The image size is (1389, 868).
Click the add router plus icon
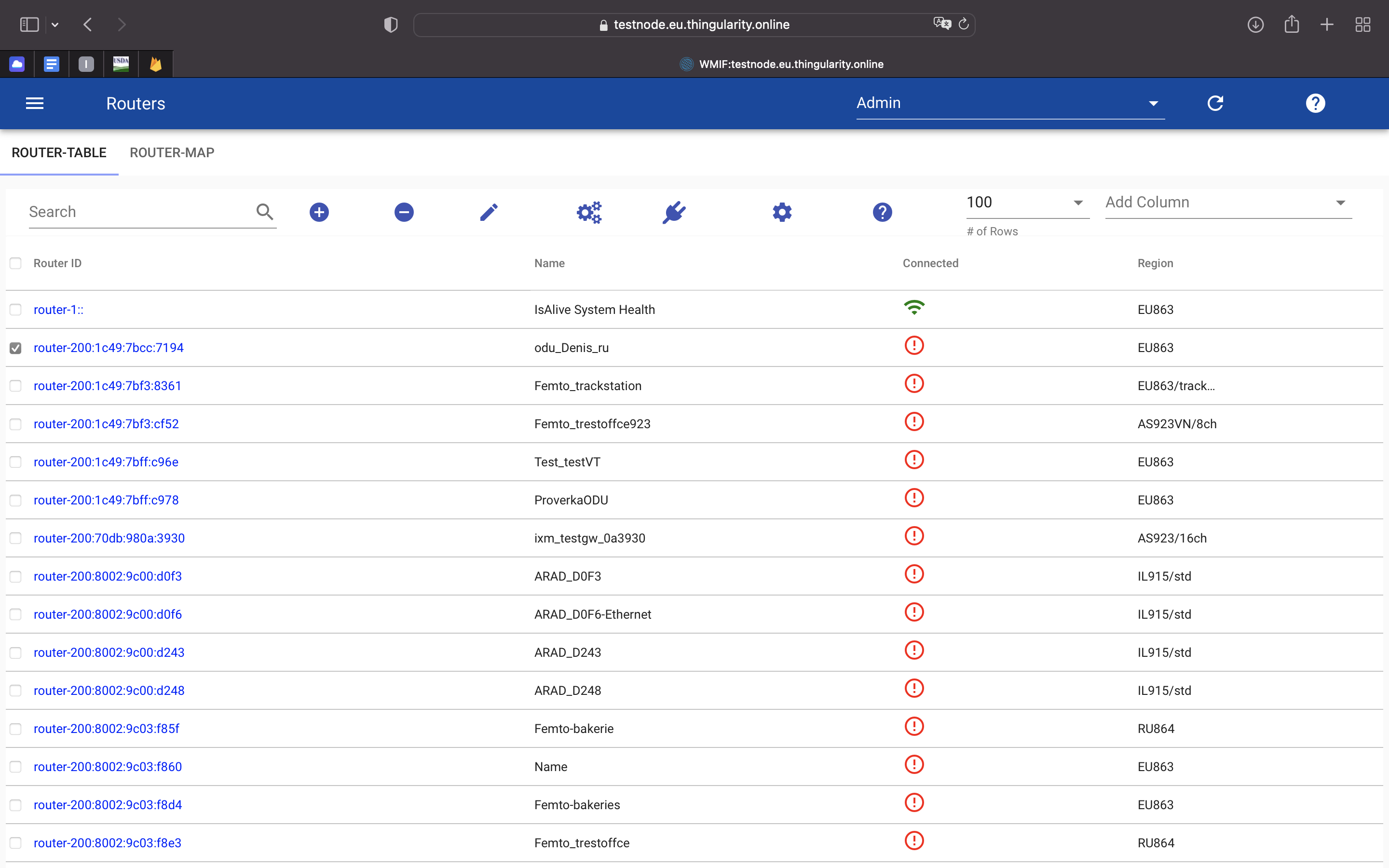(319, 212)
